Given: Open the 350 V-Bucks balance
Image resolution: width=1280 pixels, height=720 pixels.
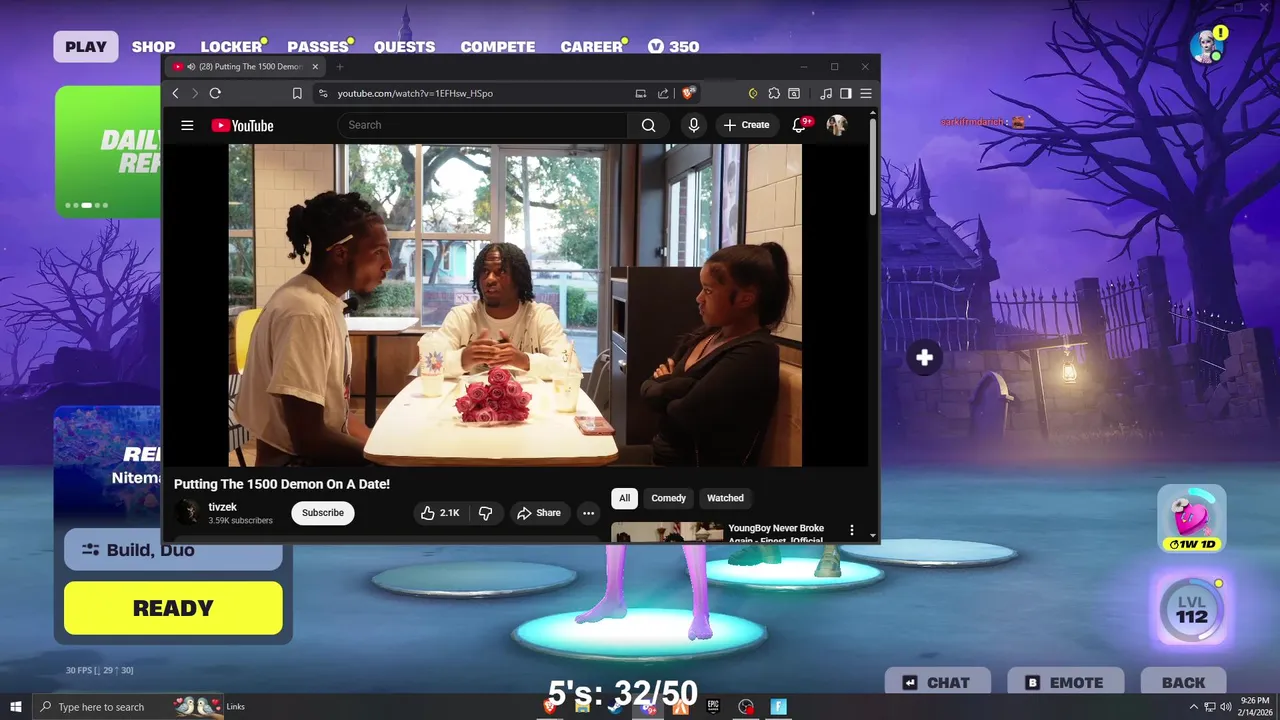Looking at the screenshot, I should pyautogui.click(x=673, y=47).
